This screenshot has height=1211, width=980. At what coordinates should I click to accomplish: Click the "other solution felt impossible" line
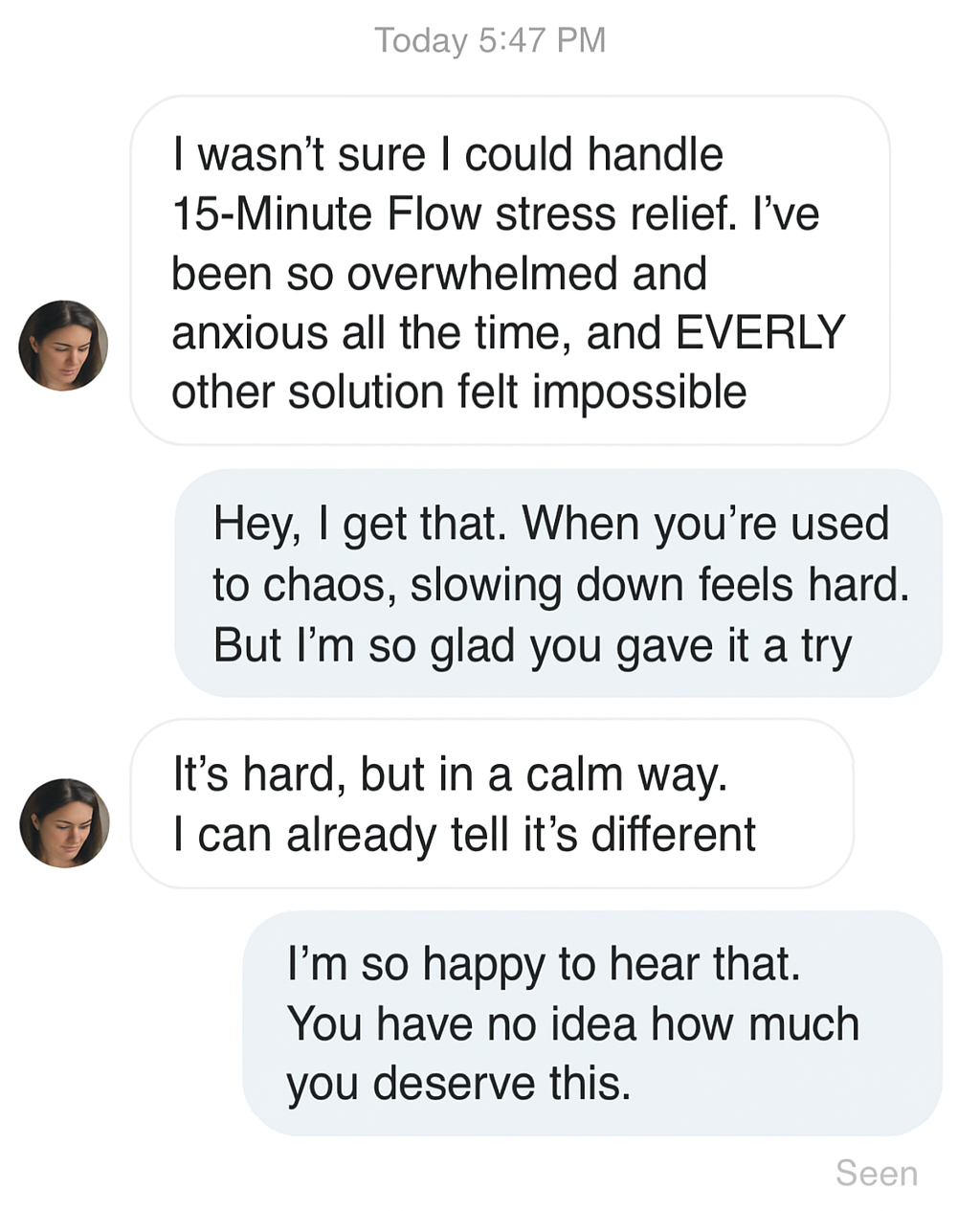coord(458,392)
